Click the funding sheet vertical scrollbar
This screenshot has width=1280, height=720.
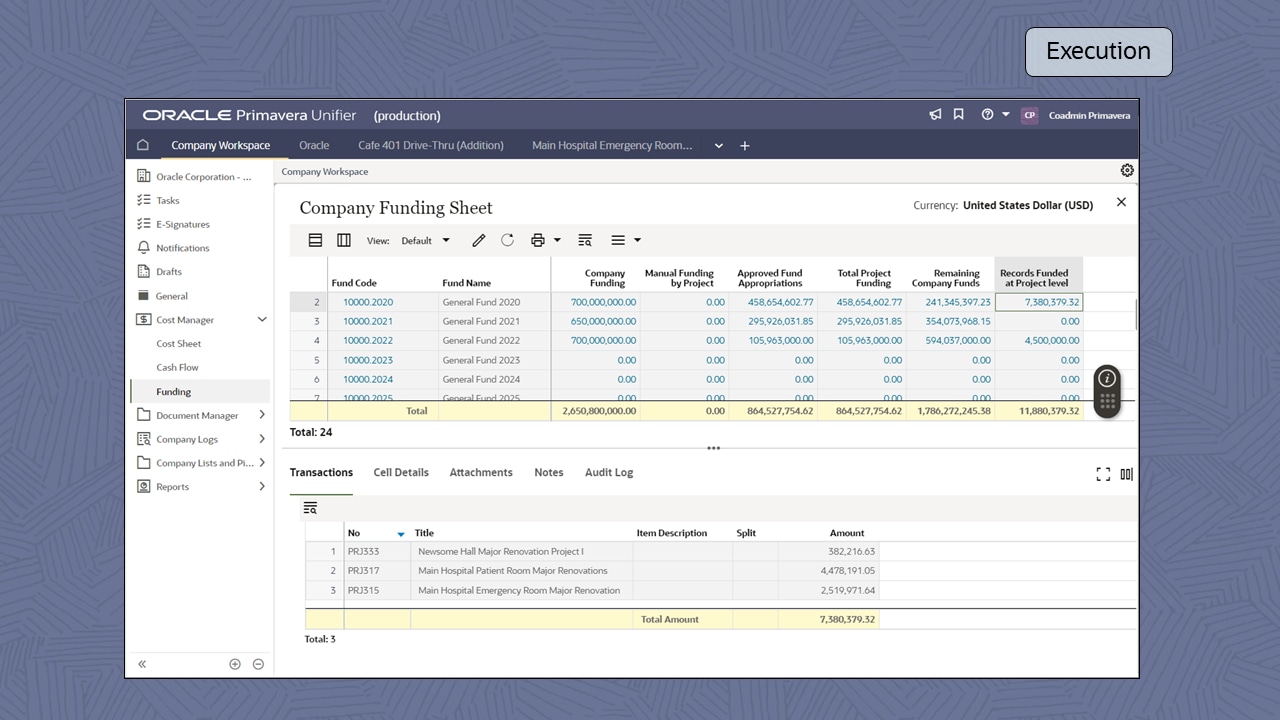point(1136,315)
